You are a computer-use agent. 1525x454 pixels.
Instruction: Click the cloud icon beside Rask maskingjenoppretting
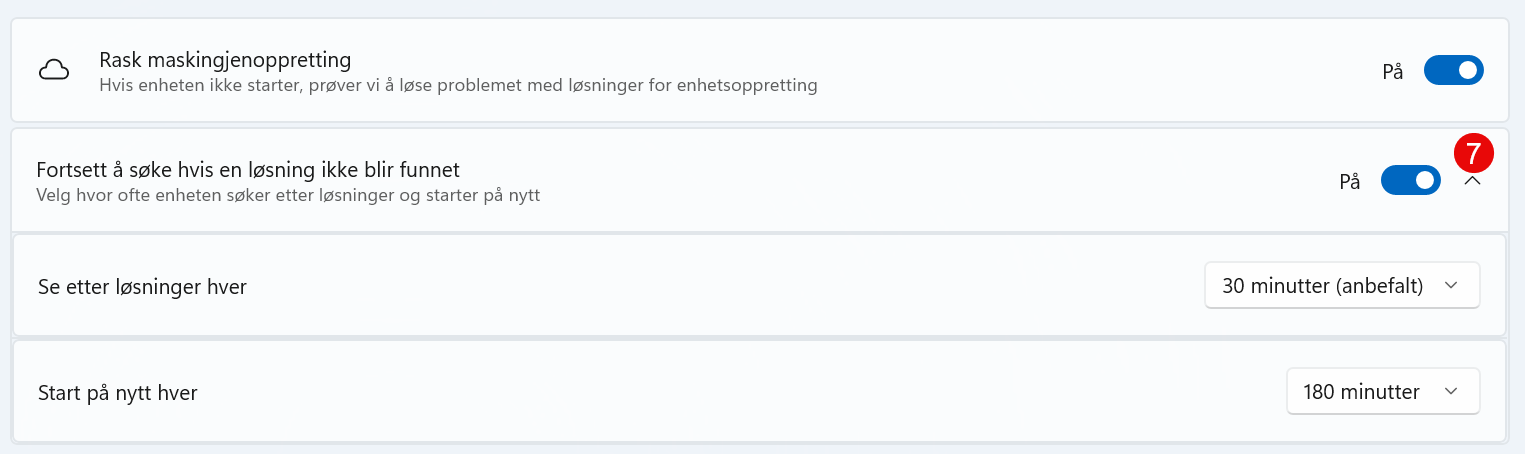click(x=54, y=71)
